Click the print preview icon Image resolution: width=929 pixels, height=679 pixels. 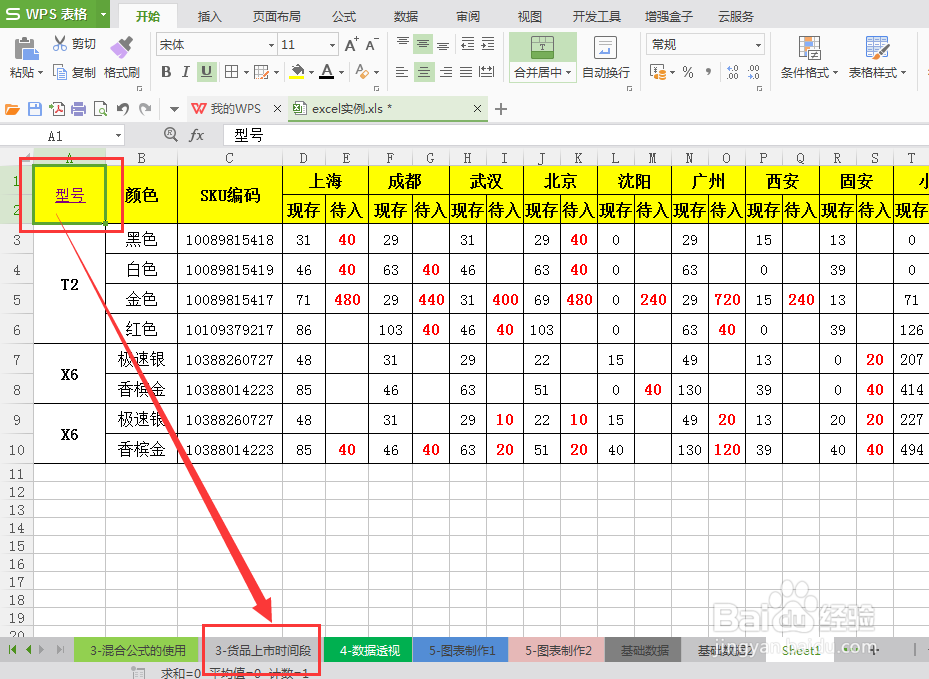click(x=101, y=109)
